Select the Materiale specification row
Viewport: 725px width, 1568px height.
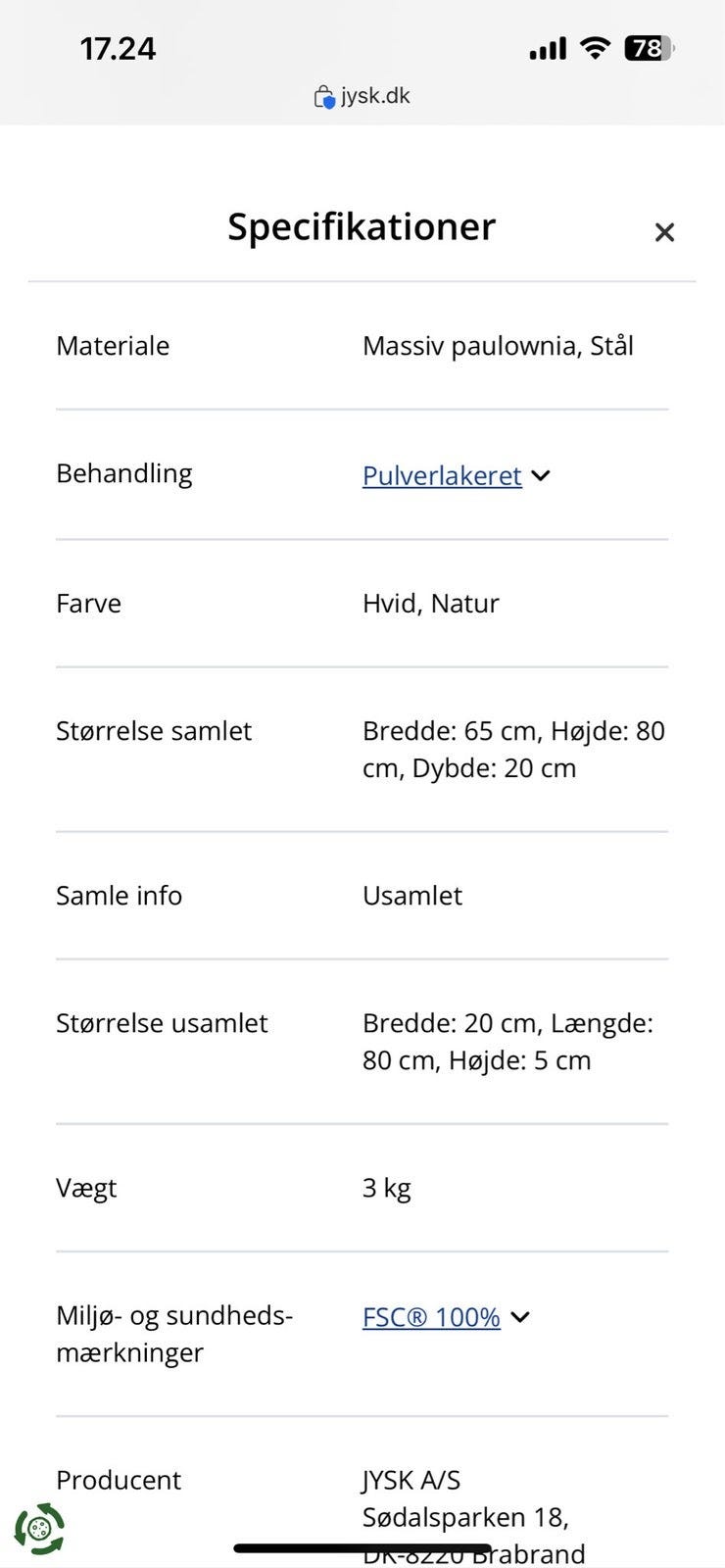pyautogui.click(x=362, y=345)
